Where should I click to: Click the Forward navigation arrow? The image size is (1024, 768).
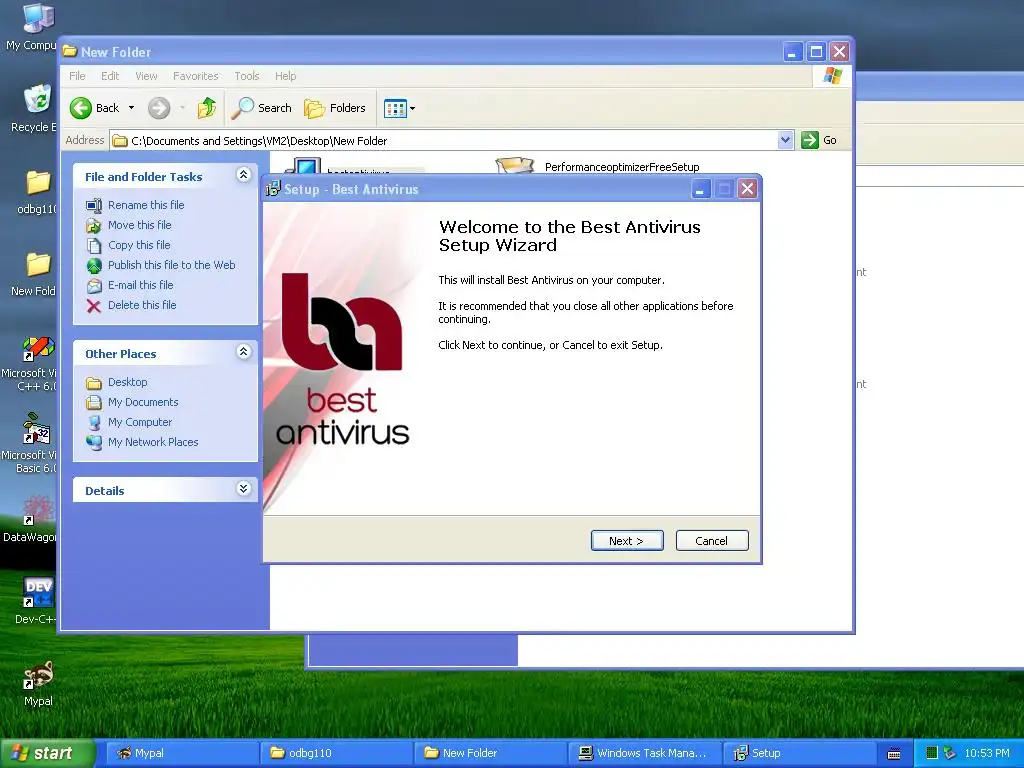click(x=159, y=108)
